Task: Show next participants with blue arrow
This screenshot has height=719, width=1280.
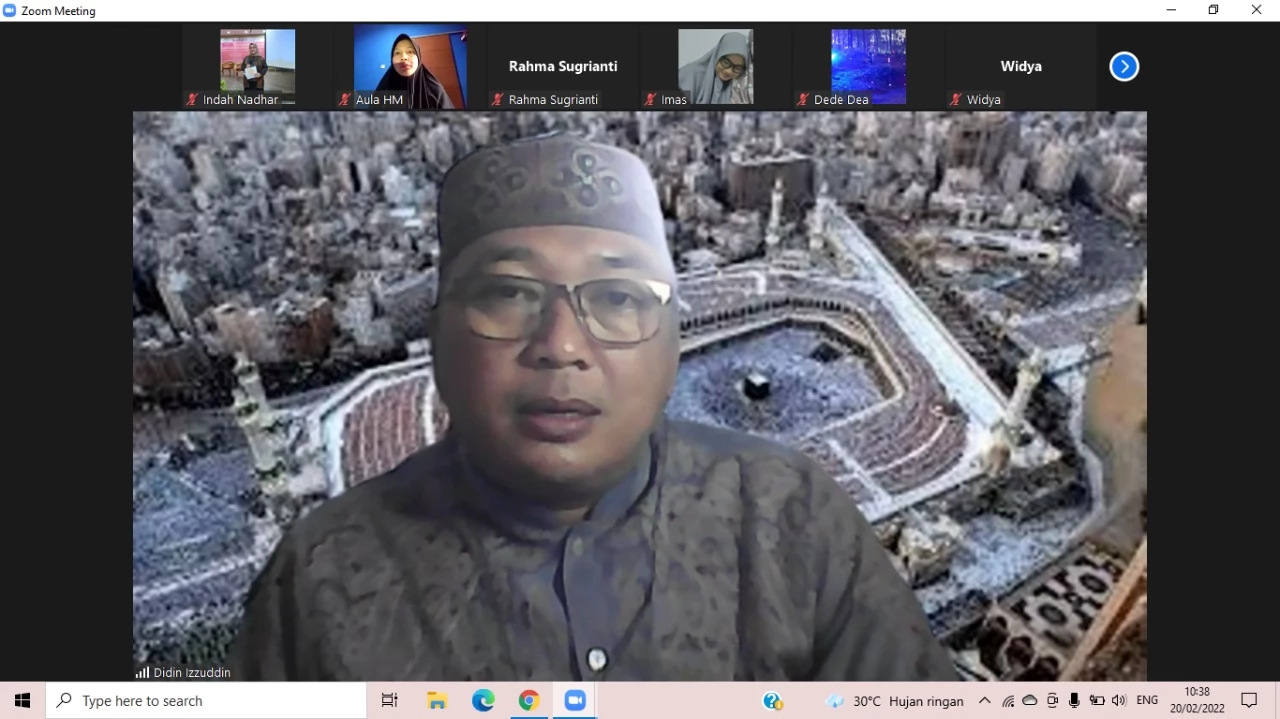Action: click(x=1124, y=67)
